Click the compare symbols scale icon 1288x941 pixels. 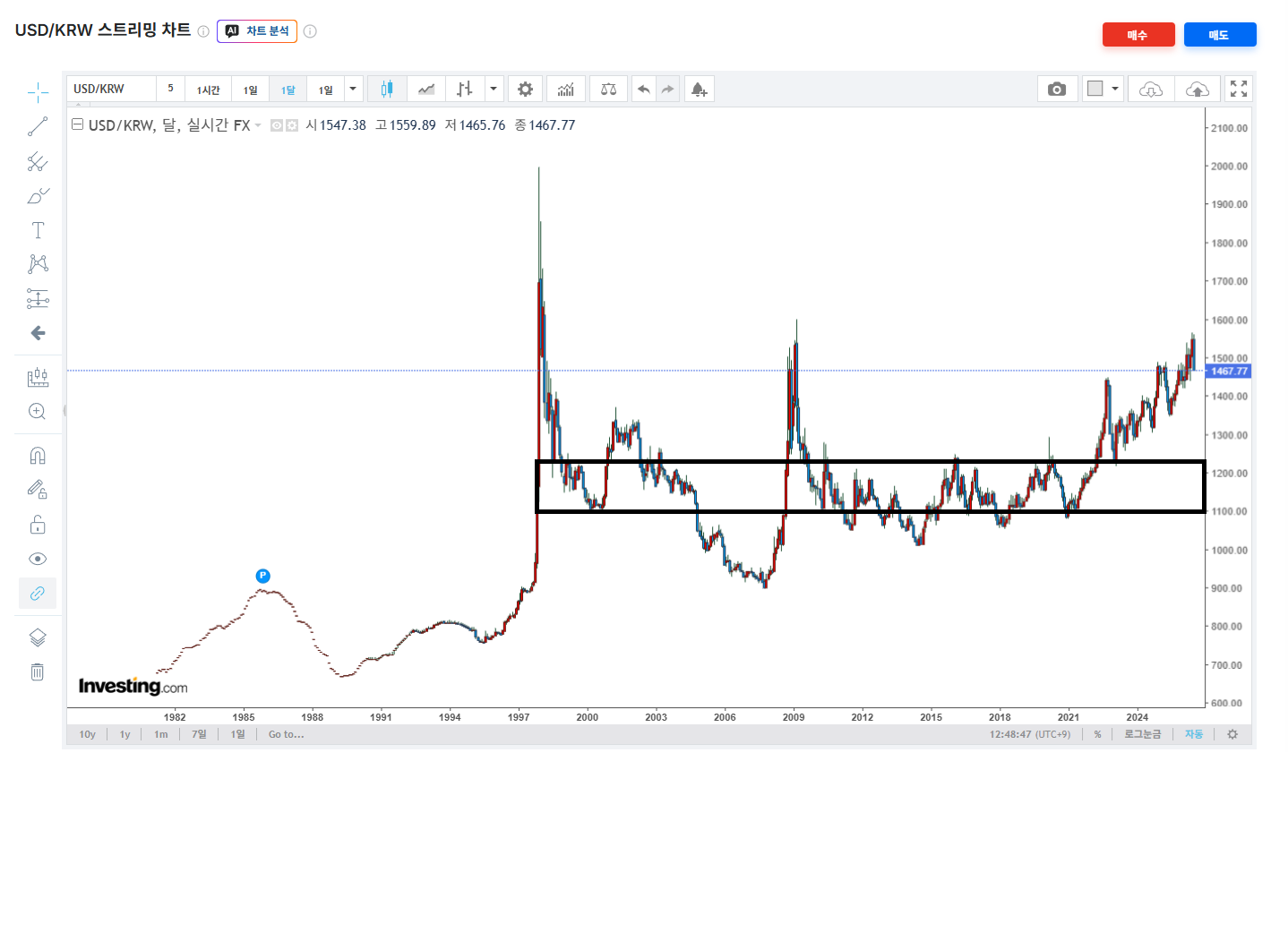point(608,89)
